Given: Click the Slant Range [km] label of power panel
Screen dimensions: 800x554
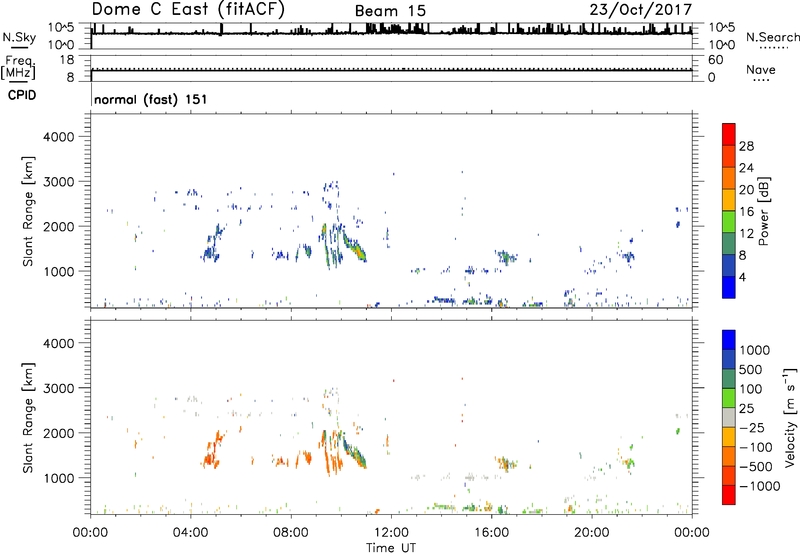Looking at the screenshot, I should click(28, 211).
